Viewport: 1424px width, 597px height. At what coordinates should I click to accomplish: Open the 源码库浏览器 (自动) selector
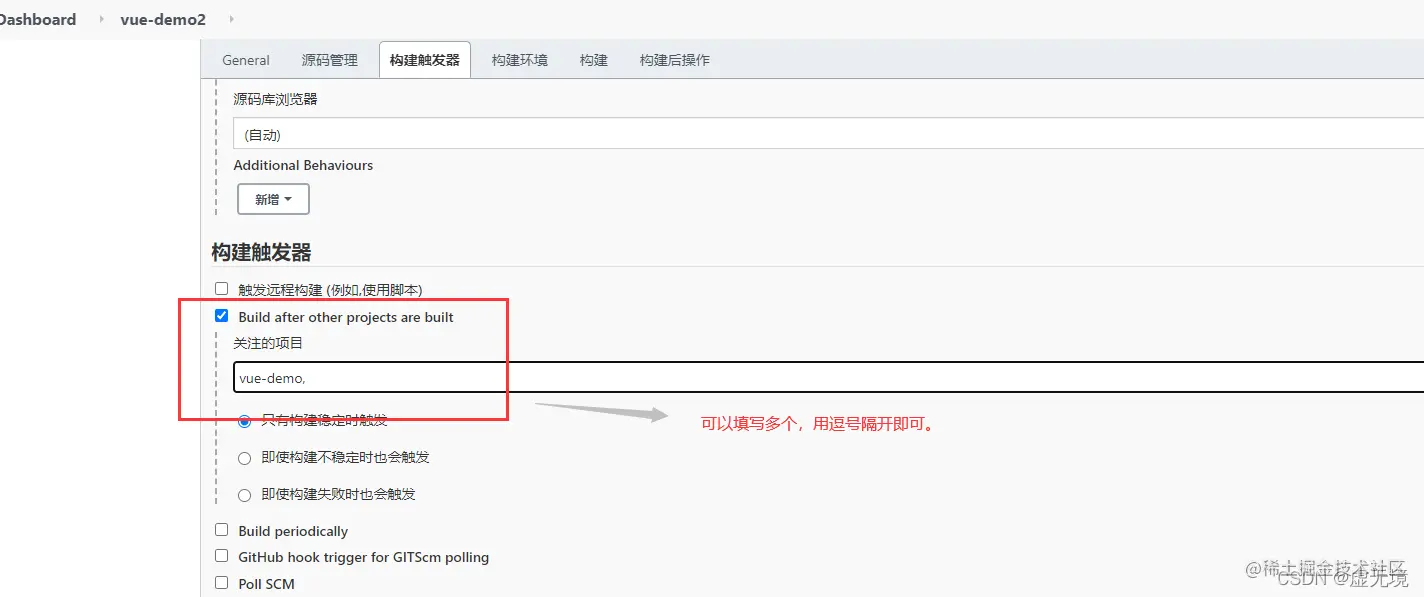700,132
